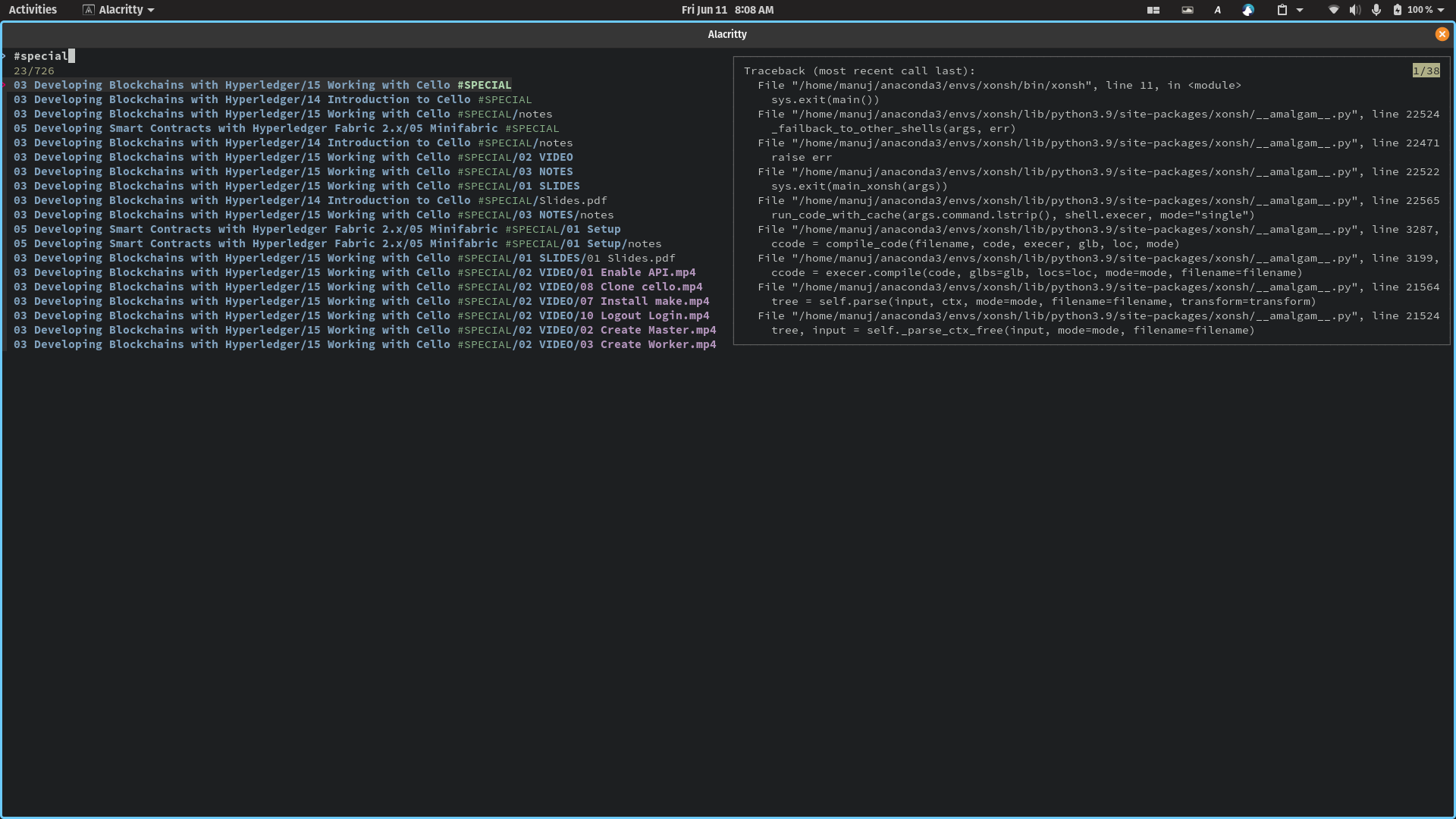The image size is (1456, 819).
Task: Close the Alacritty window
Action: click(1442, 34)
